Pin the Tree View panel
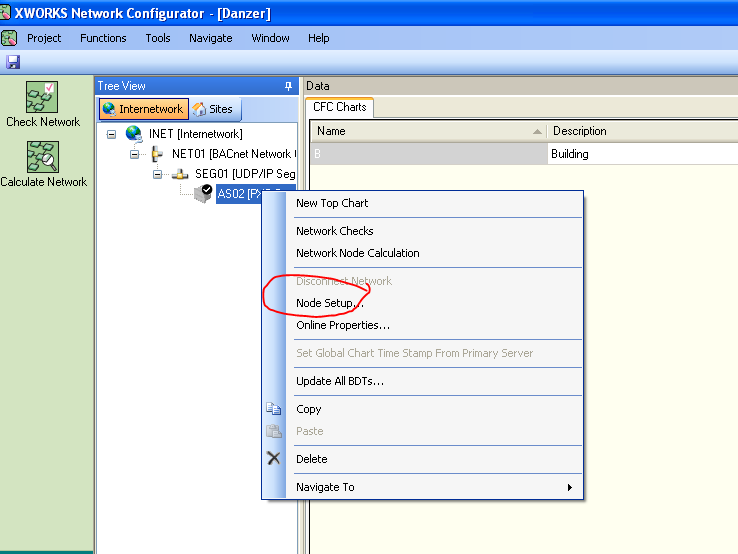Viewport: 738px width, 554px height. click(289, 86)
